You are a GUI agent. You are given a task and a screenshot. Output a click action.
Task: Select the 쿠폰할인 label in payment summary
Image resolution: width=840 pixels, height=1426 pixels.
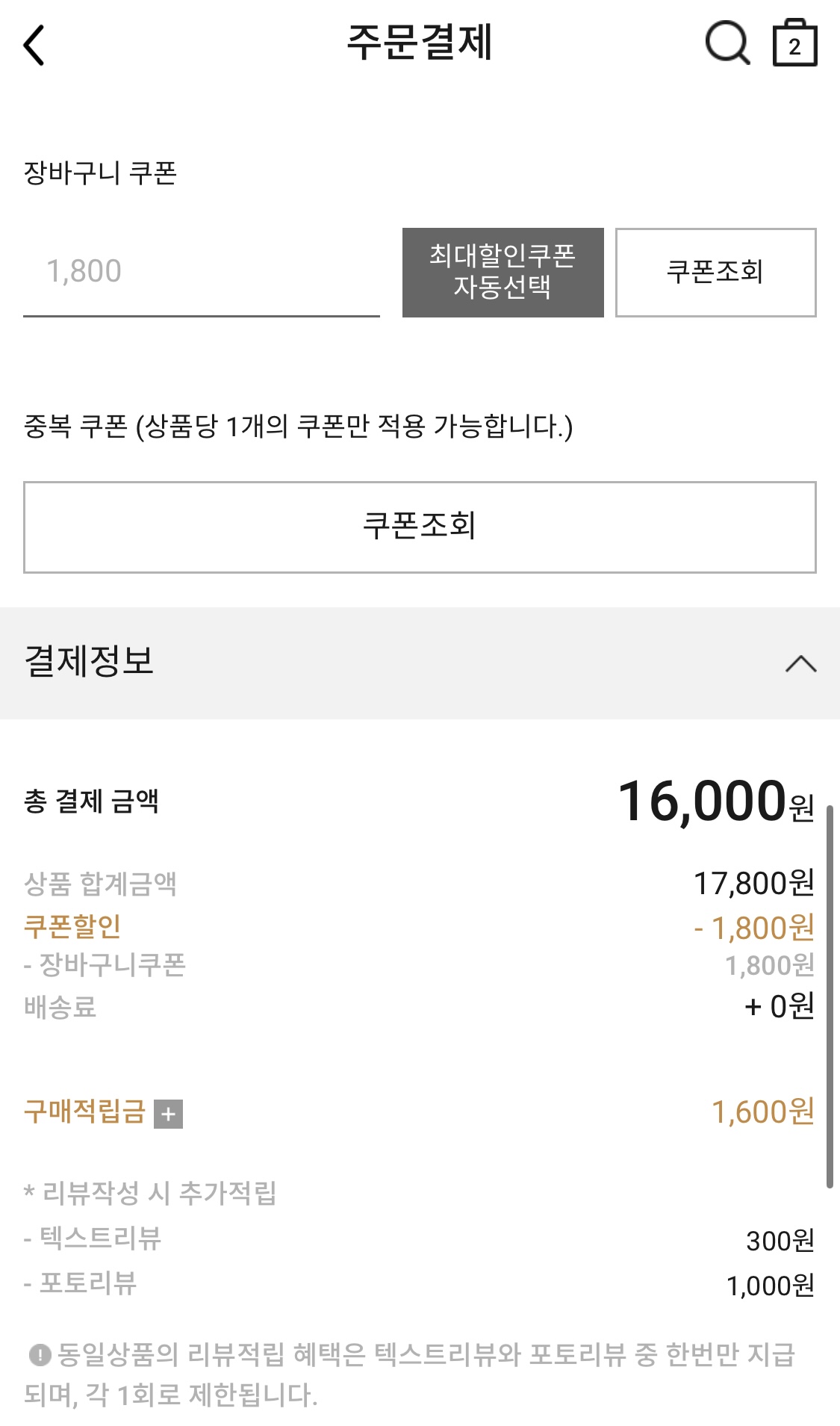coord(72,926)
